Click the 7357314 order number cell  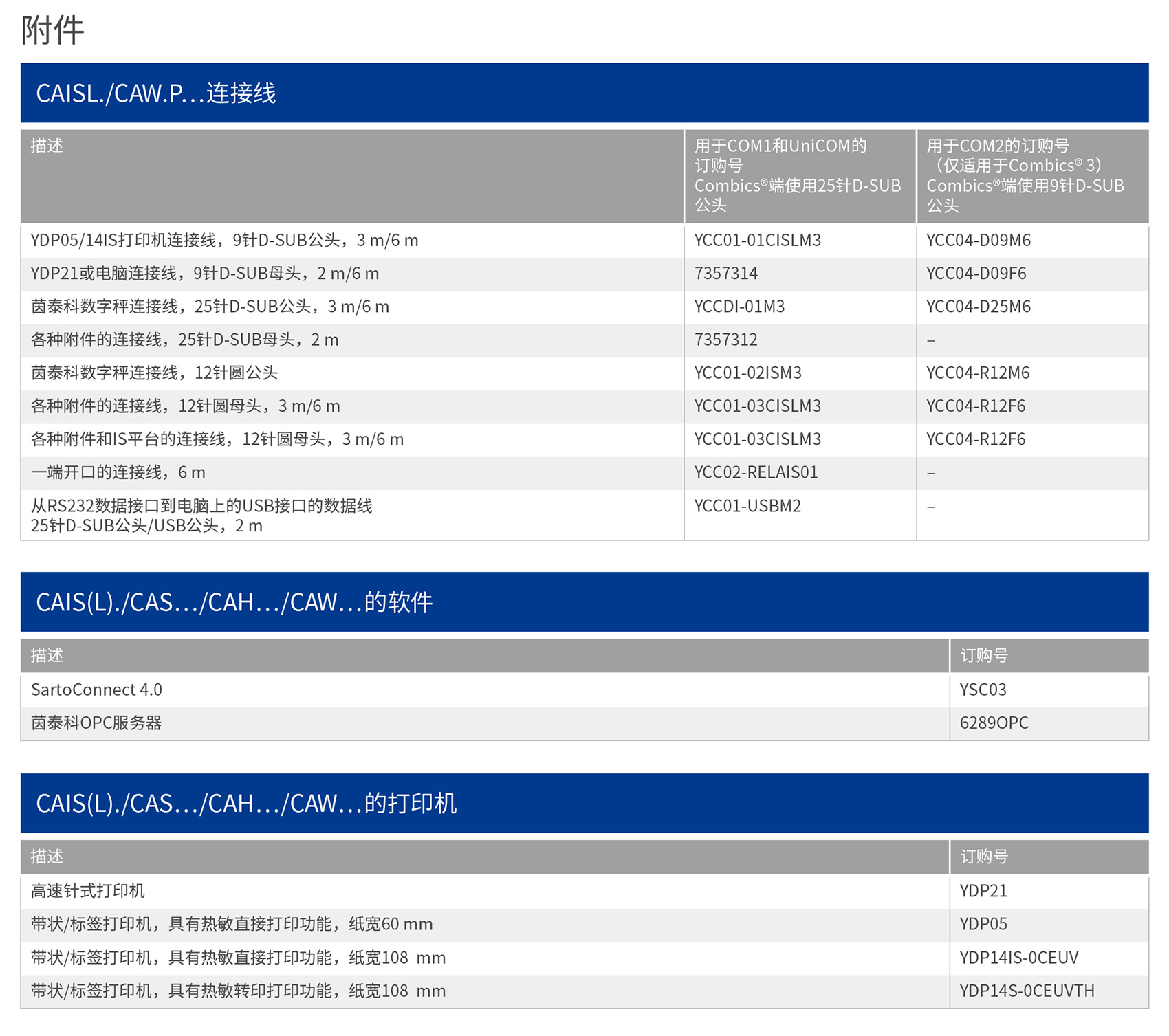725,274
